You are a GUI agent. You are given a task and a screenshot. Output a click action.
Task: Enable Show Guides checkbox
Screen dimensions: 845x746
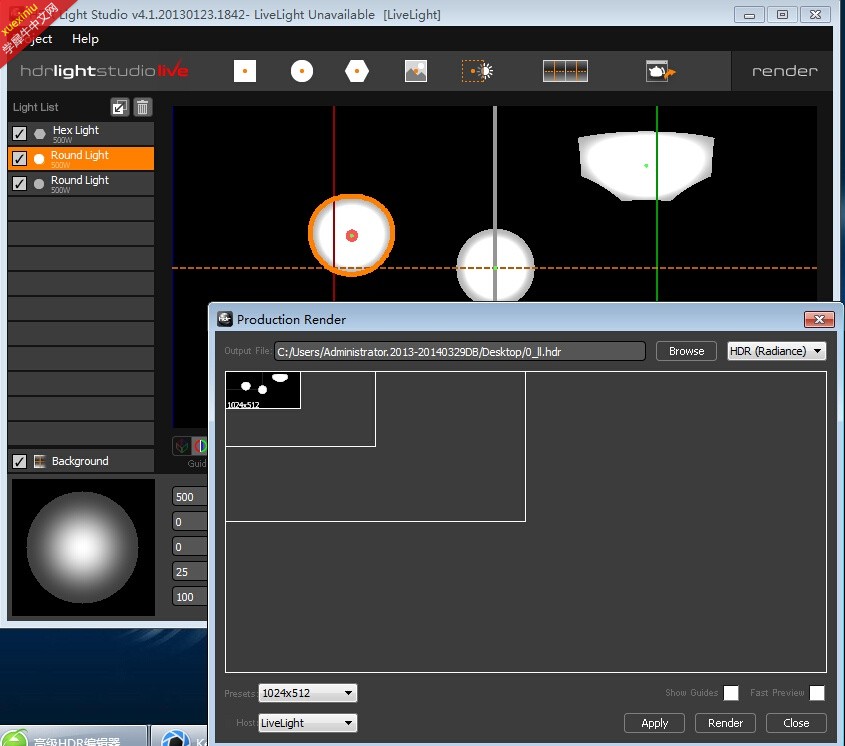(731, 693)
